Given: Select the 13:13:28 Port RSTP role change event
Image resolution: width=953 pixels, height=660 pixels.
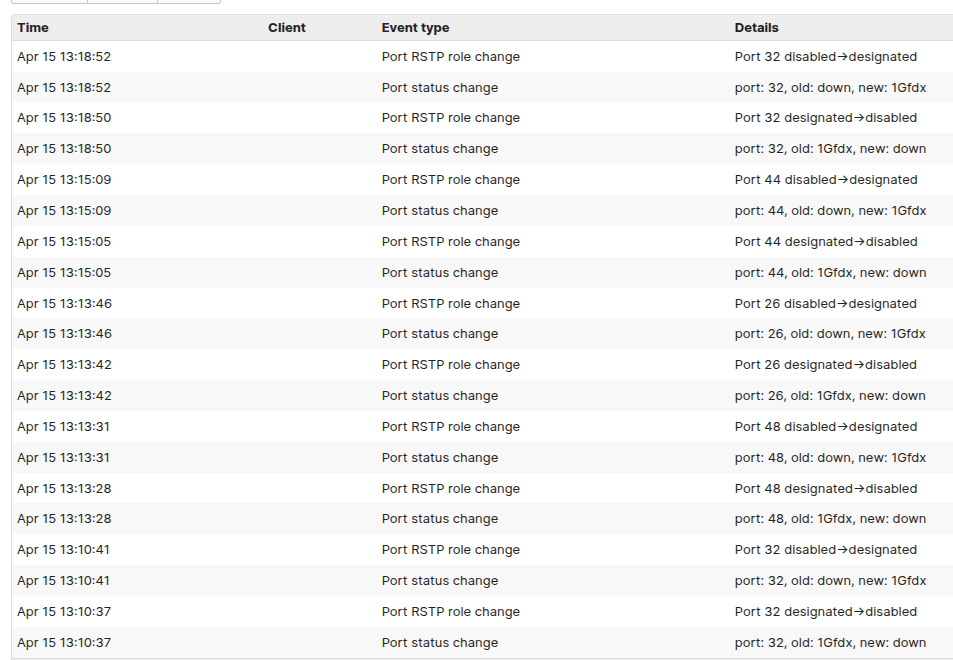Looking at the screenshot, I should (x=450, y=489).
